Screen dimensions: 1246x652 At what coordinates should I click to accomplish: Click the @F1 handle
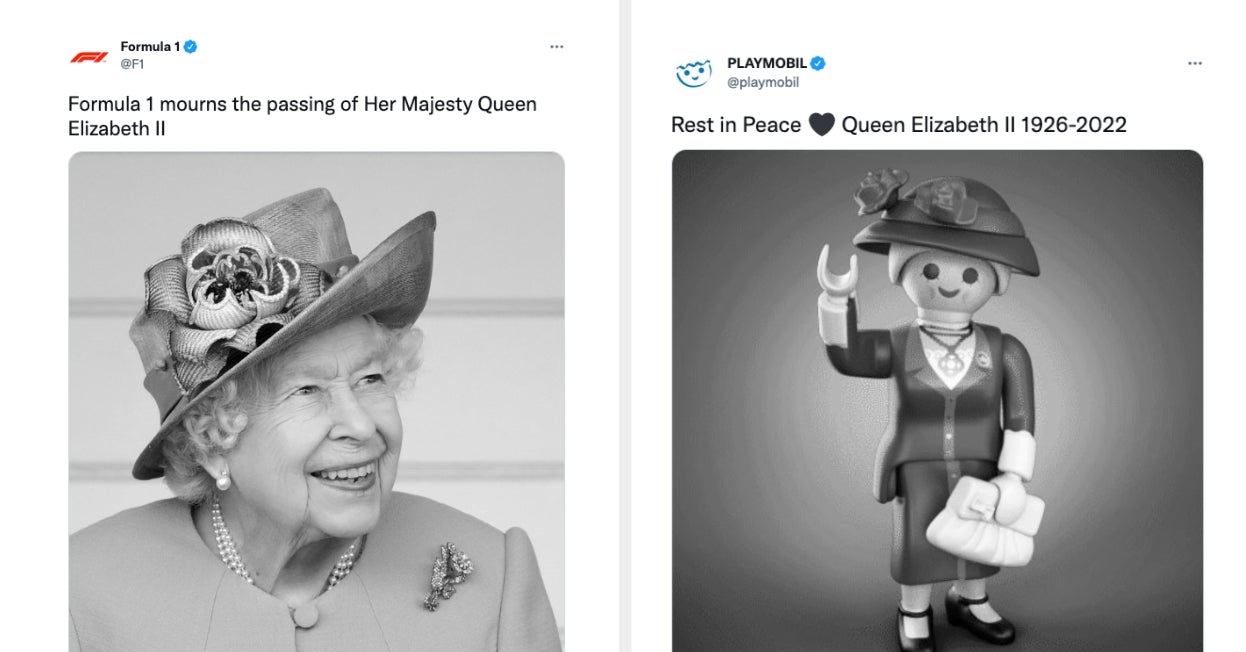[132, 64]
